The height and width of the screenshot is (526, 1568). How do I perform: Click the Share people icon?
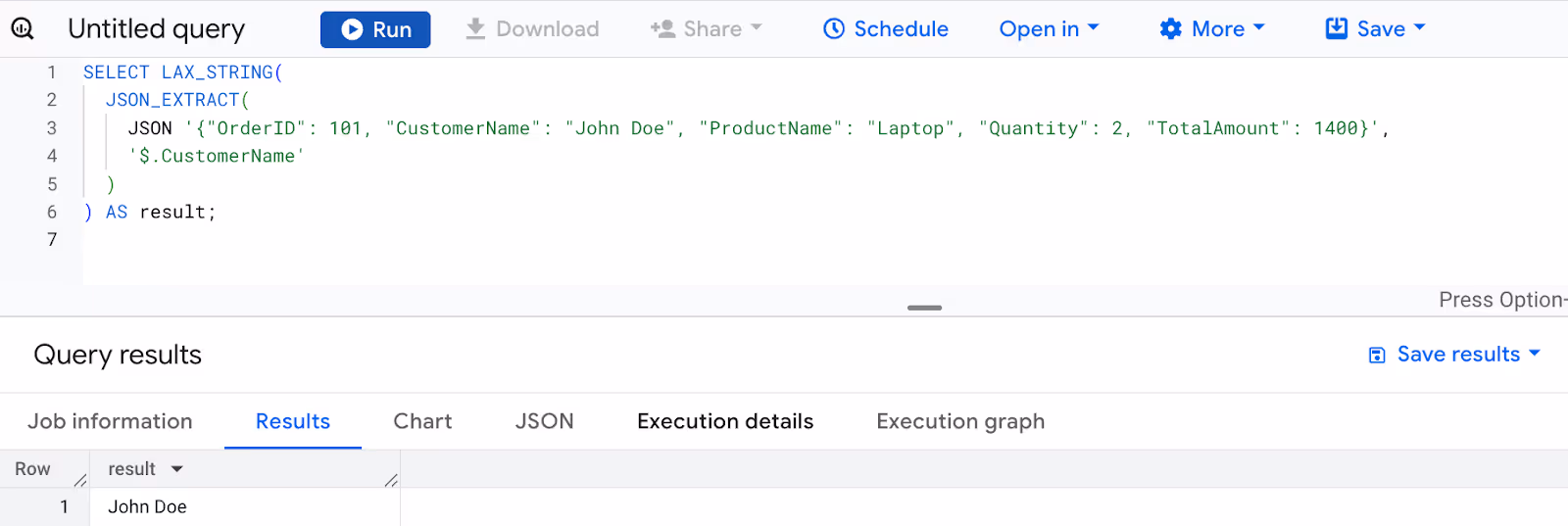pyautogui.click(x=662, y=29)
